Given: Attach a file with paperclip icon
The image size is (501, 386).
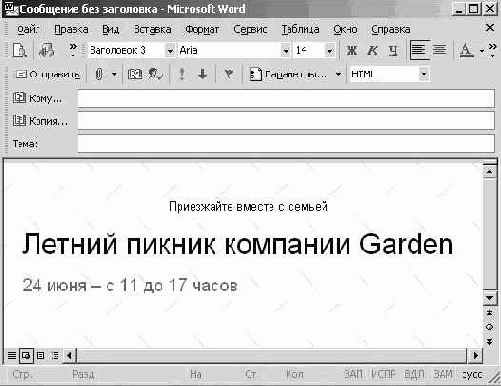Looking at the screenshot, I should click(99, 74).
